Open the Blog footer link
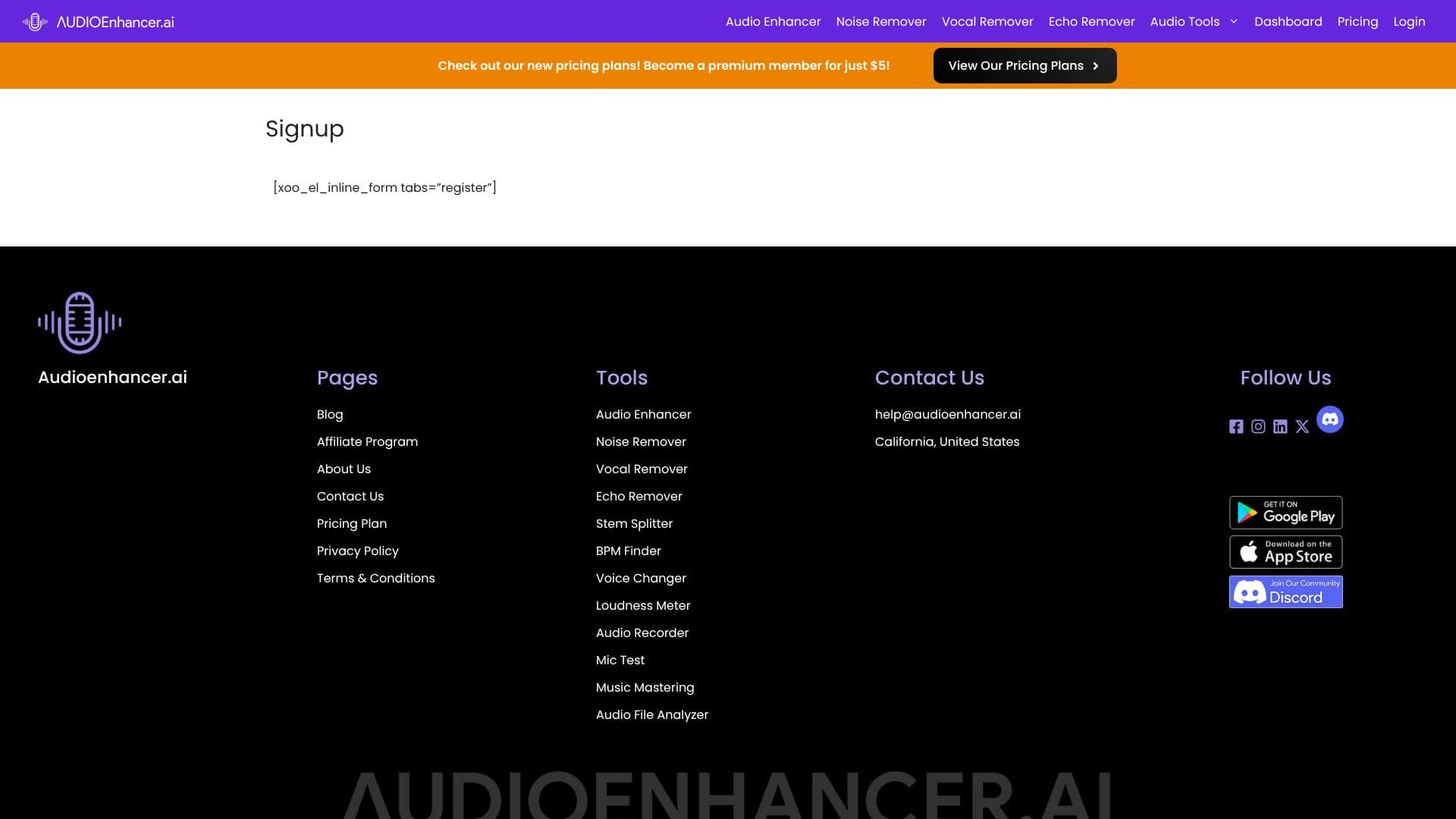The image size is (1456, 819). coord(330,414)
